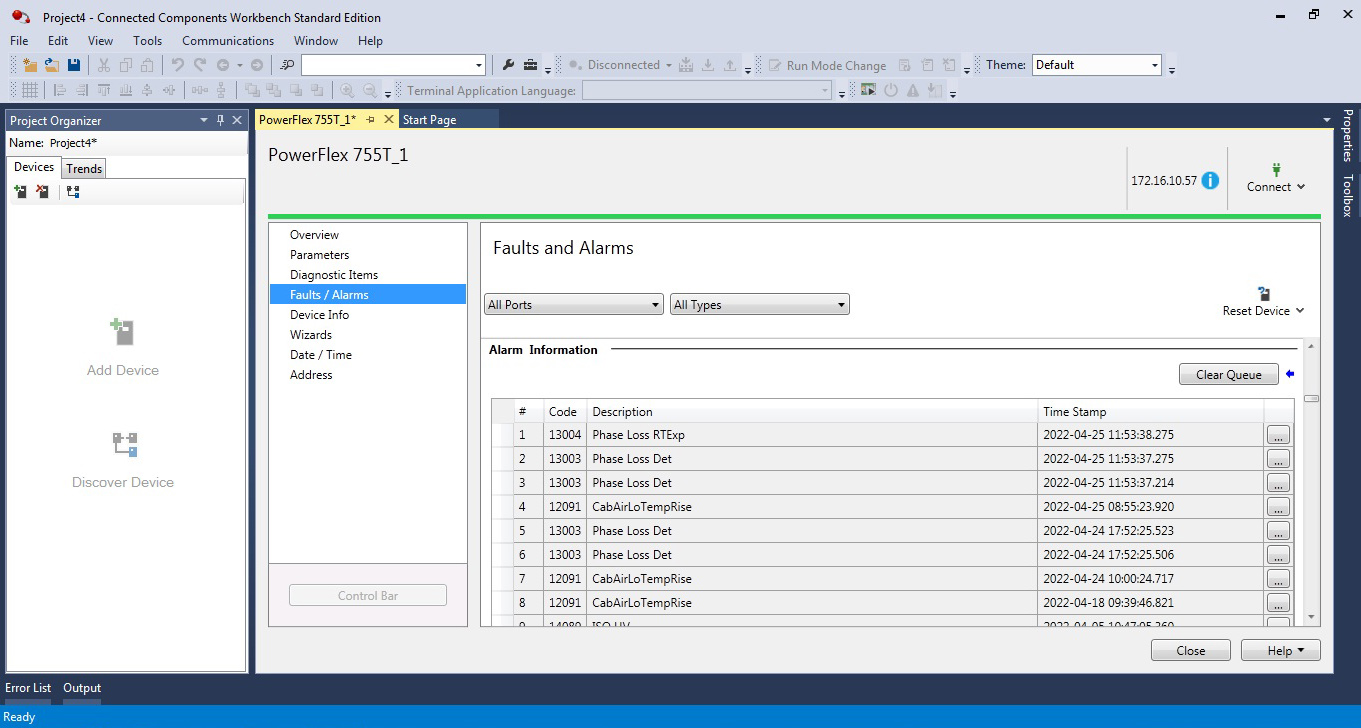This screenshot has height=728, width=1361.
Task: Click the large Discover Device icon
Action: (x=124, y=444)
